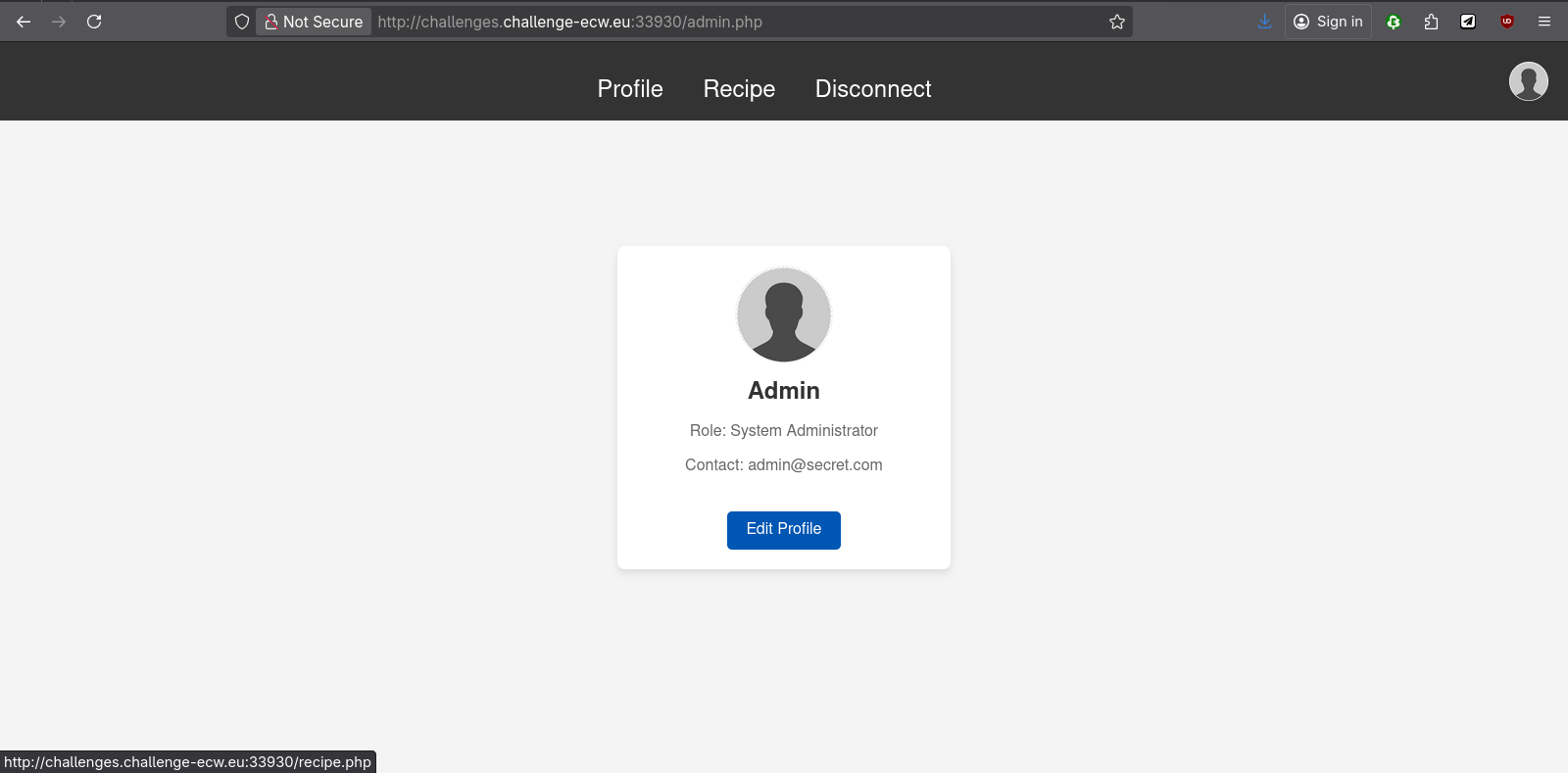Go back to the previous page
The height and width of the screenshot is (773, 1568).
24,22
